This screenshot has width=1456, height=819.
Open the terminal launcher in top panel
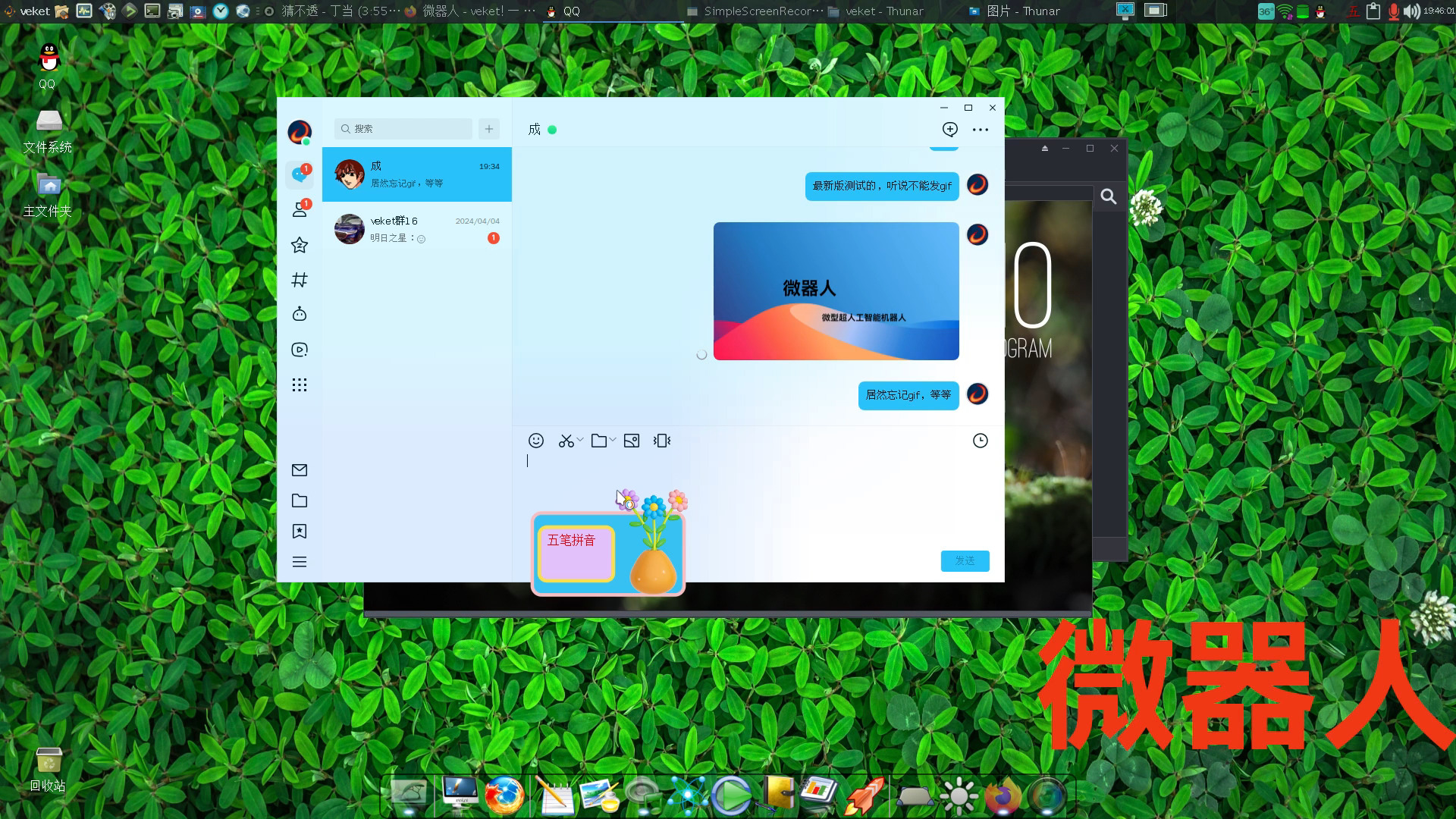[x=152, y=11]
